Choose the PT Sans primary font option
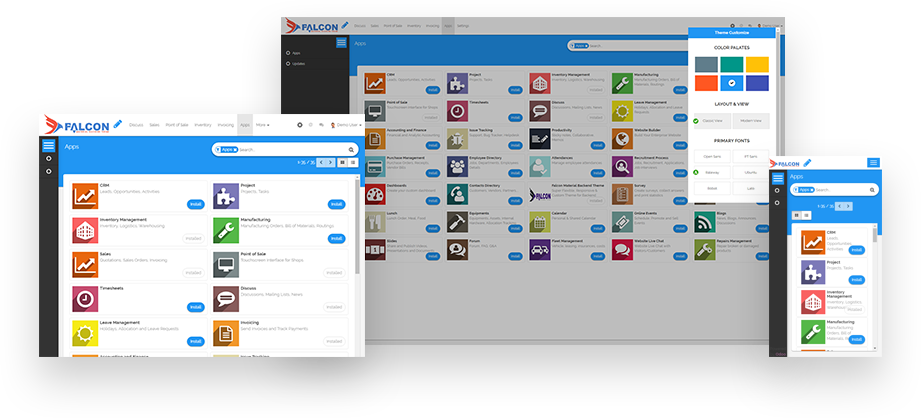This screenshot has height=418, width=921. (751, 156)
